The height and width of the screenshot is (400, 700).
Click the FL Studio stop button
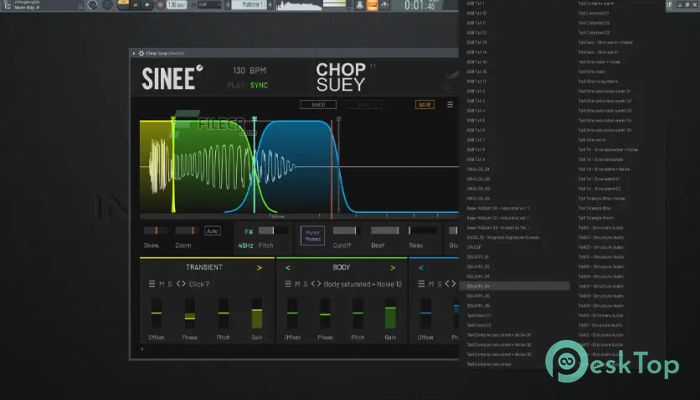coord(148,5)
